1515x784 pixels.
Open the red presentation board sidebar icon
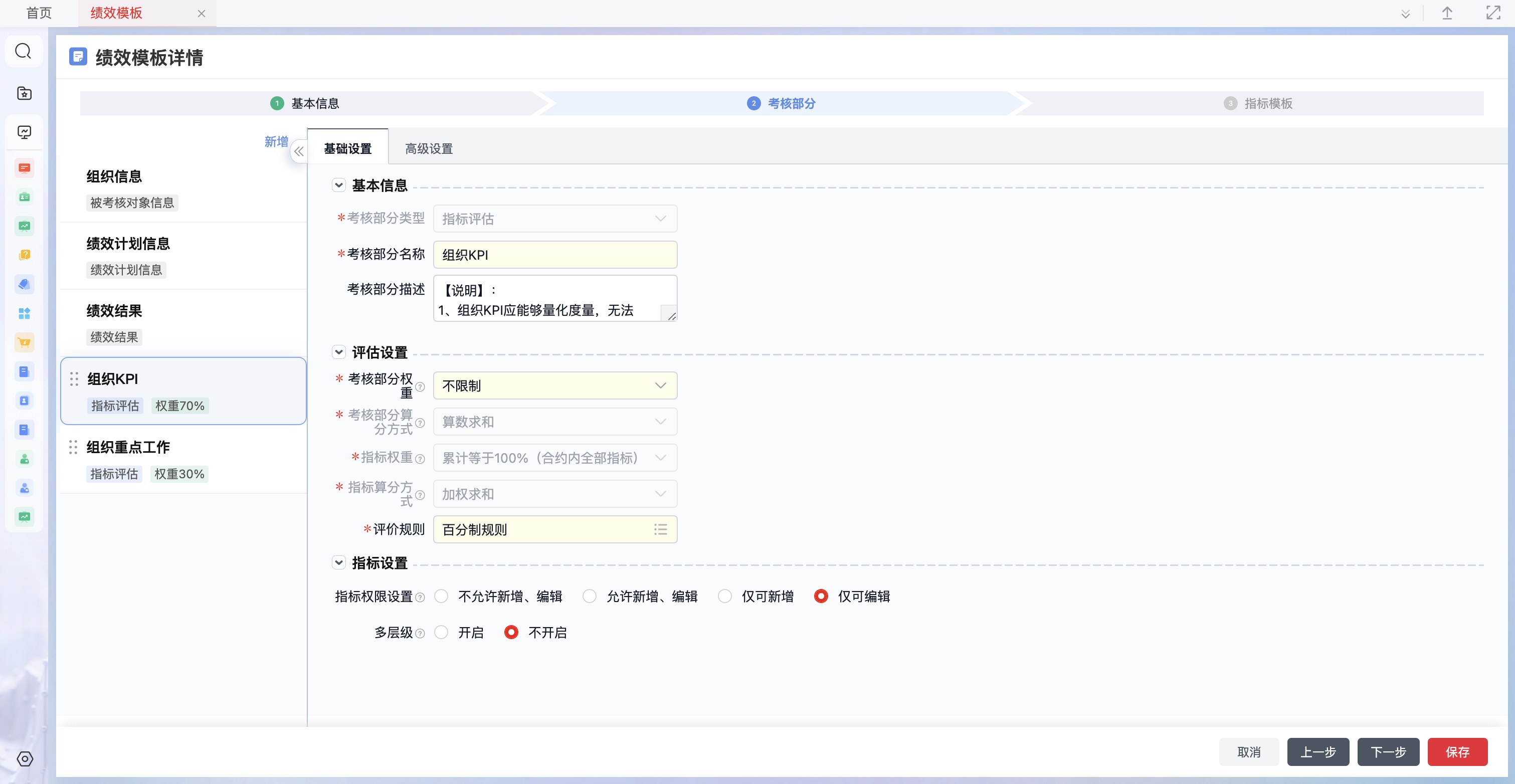click(x=24, y=168)
